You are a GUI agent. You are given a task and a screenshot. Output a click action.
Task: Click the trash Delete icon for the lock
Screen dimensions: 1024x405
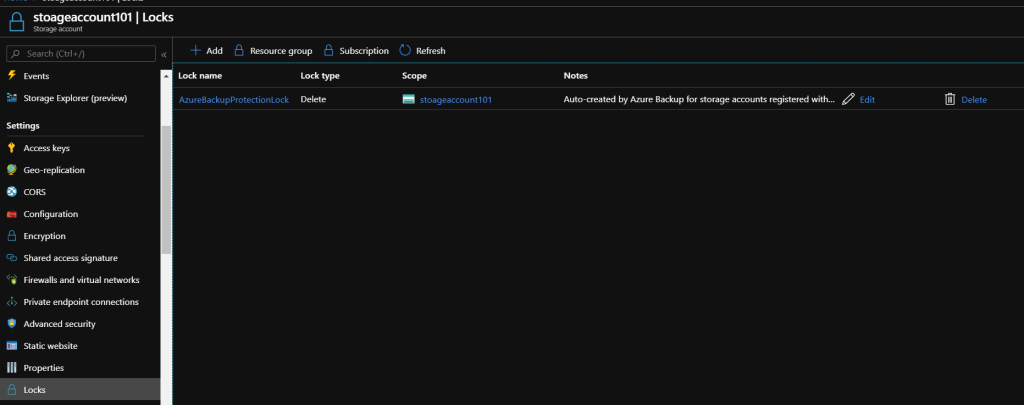950,100
